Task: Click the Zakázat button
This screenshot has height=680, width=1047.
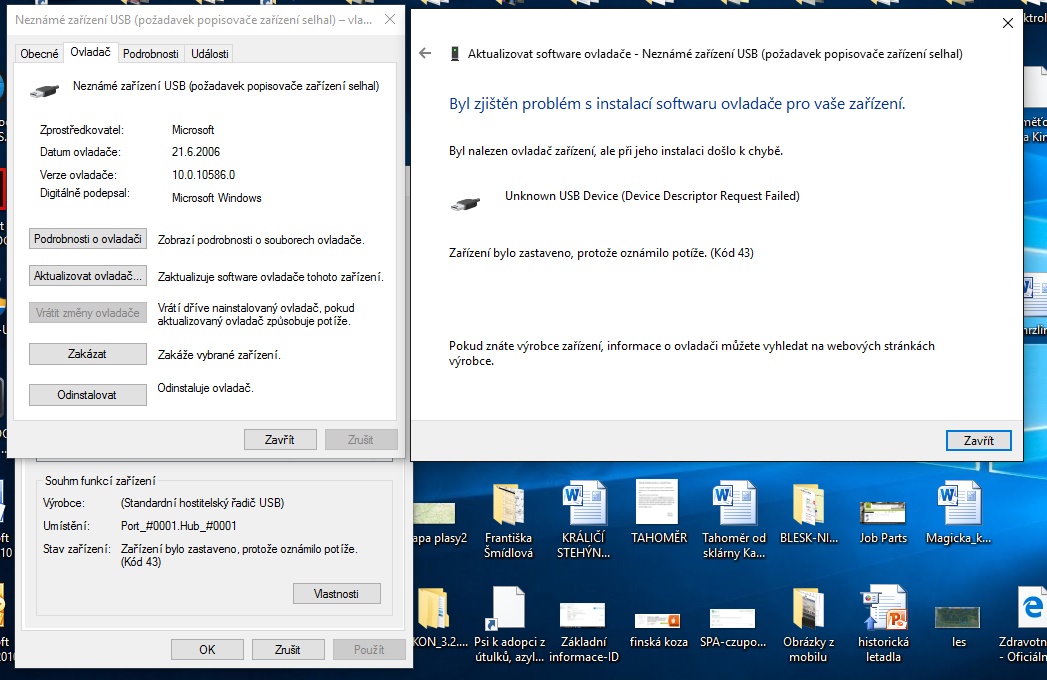Action: tap(87, 354)
